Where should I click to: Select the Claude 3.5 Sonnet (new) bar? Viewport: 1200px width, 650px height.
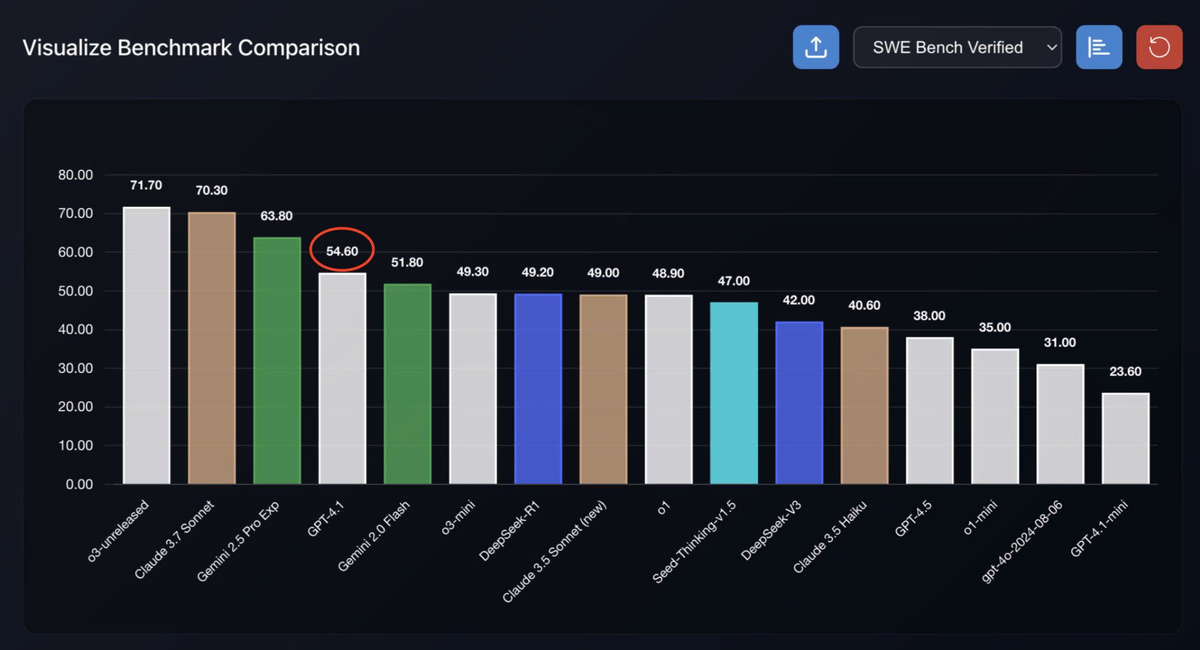603,390
